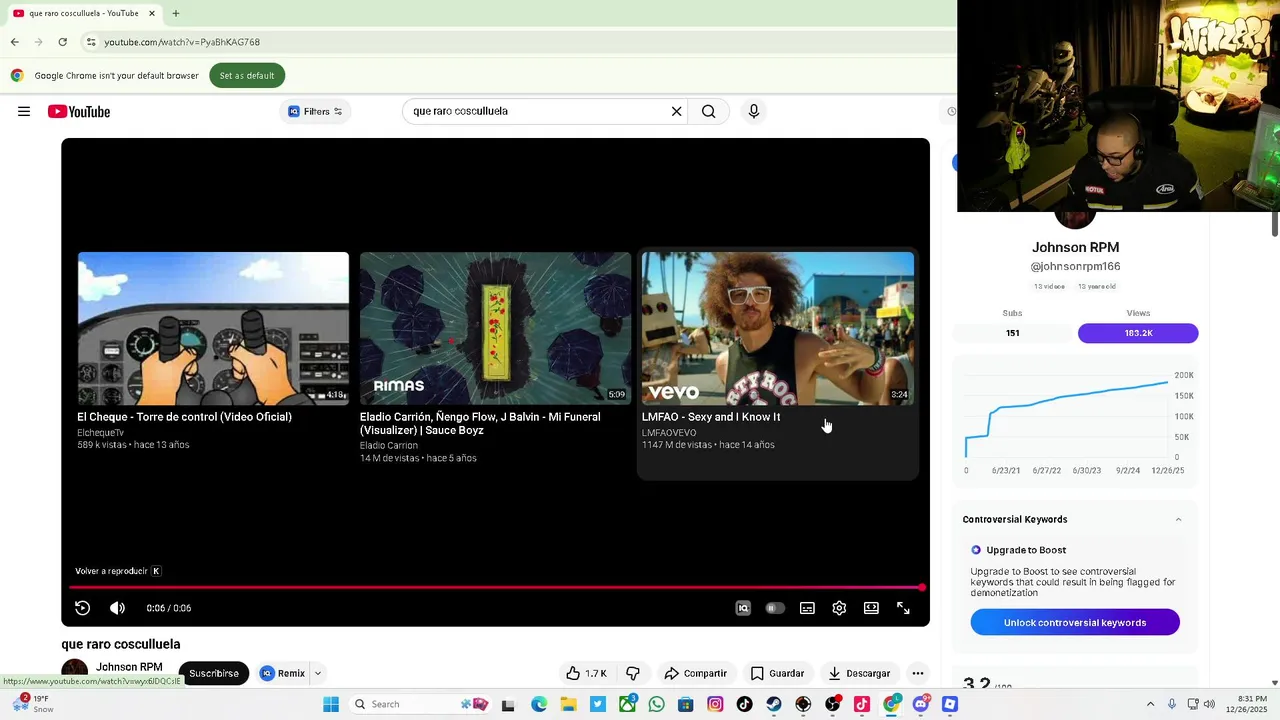This screenshot has width=1280, height=720.
Task: Click the taskbar Search box
Action: [x=420, y=704]
